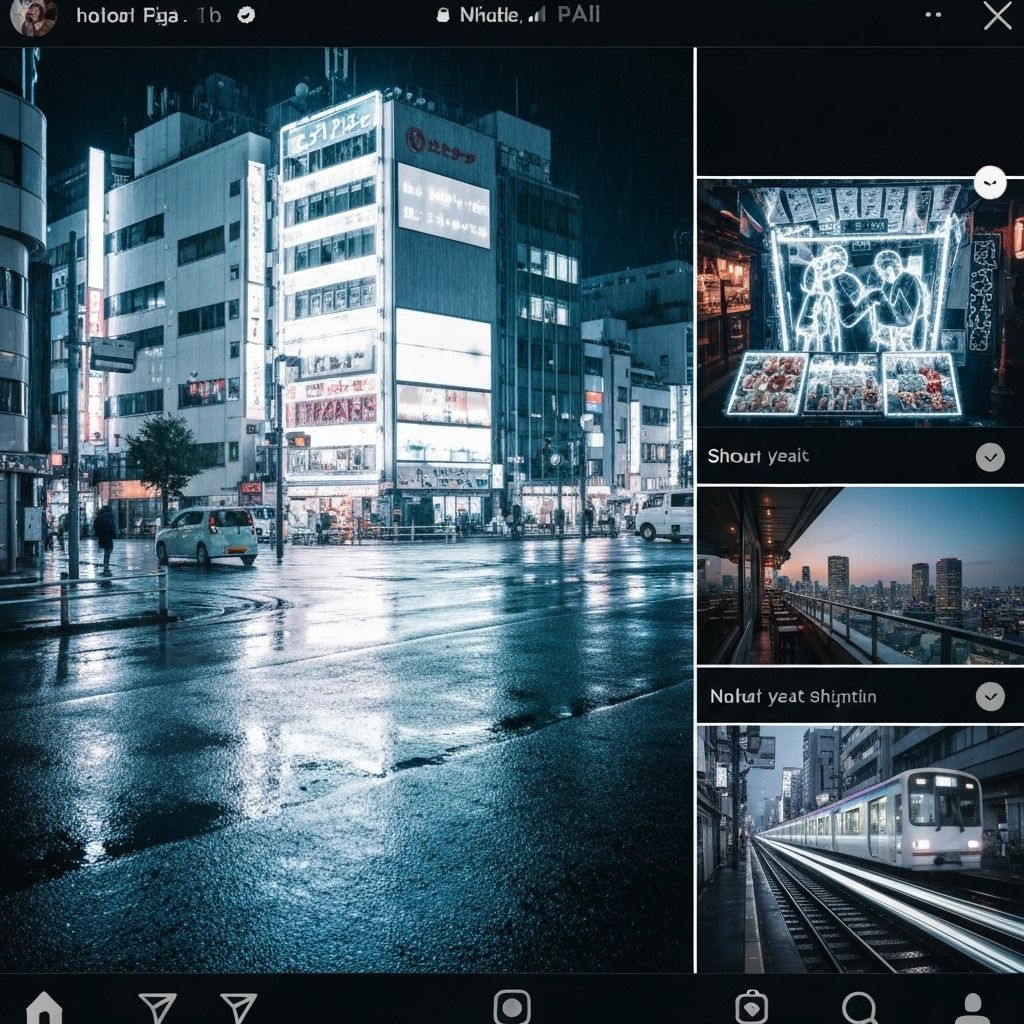Open the two-dot more options menu

[x=933, y=15]
